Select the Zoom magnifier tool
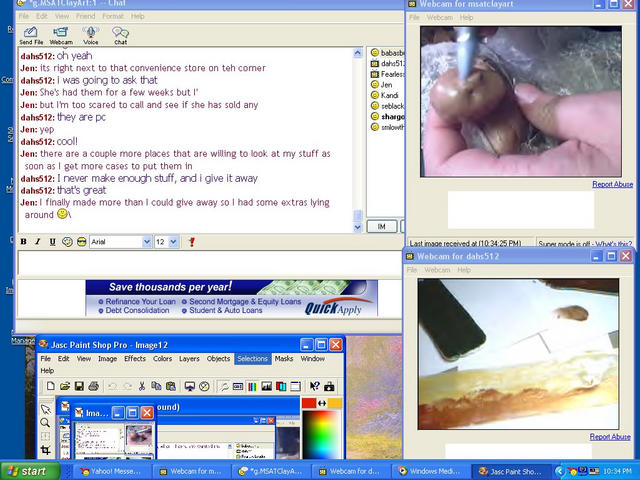 click(x=46, y=423)
